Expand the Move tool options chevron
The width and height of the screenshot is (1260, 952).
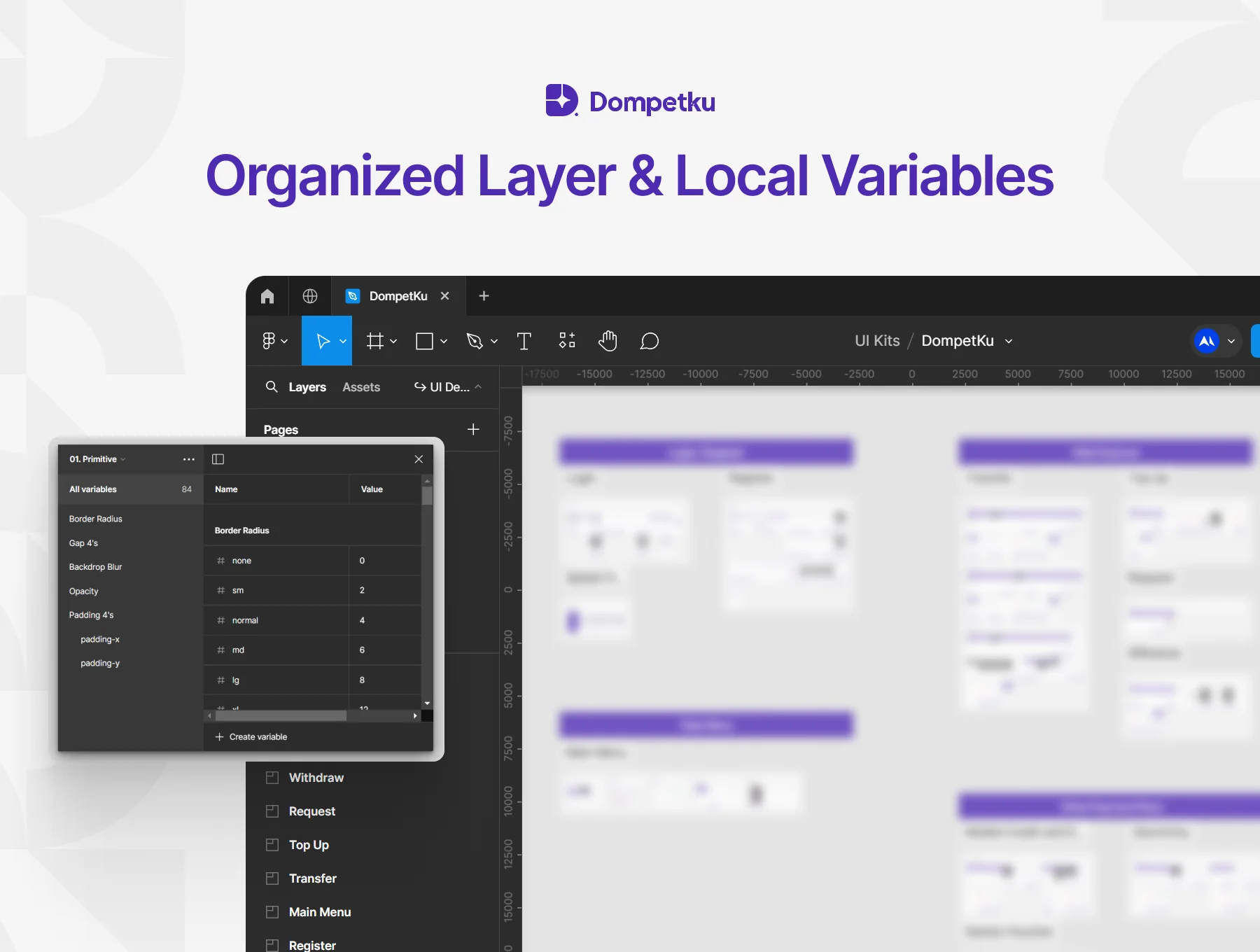tap(343, 342)
